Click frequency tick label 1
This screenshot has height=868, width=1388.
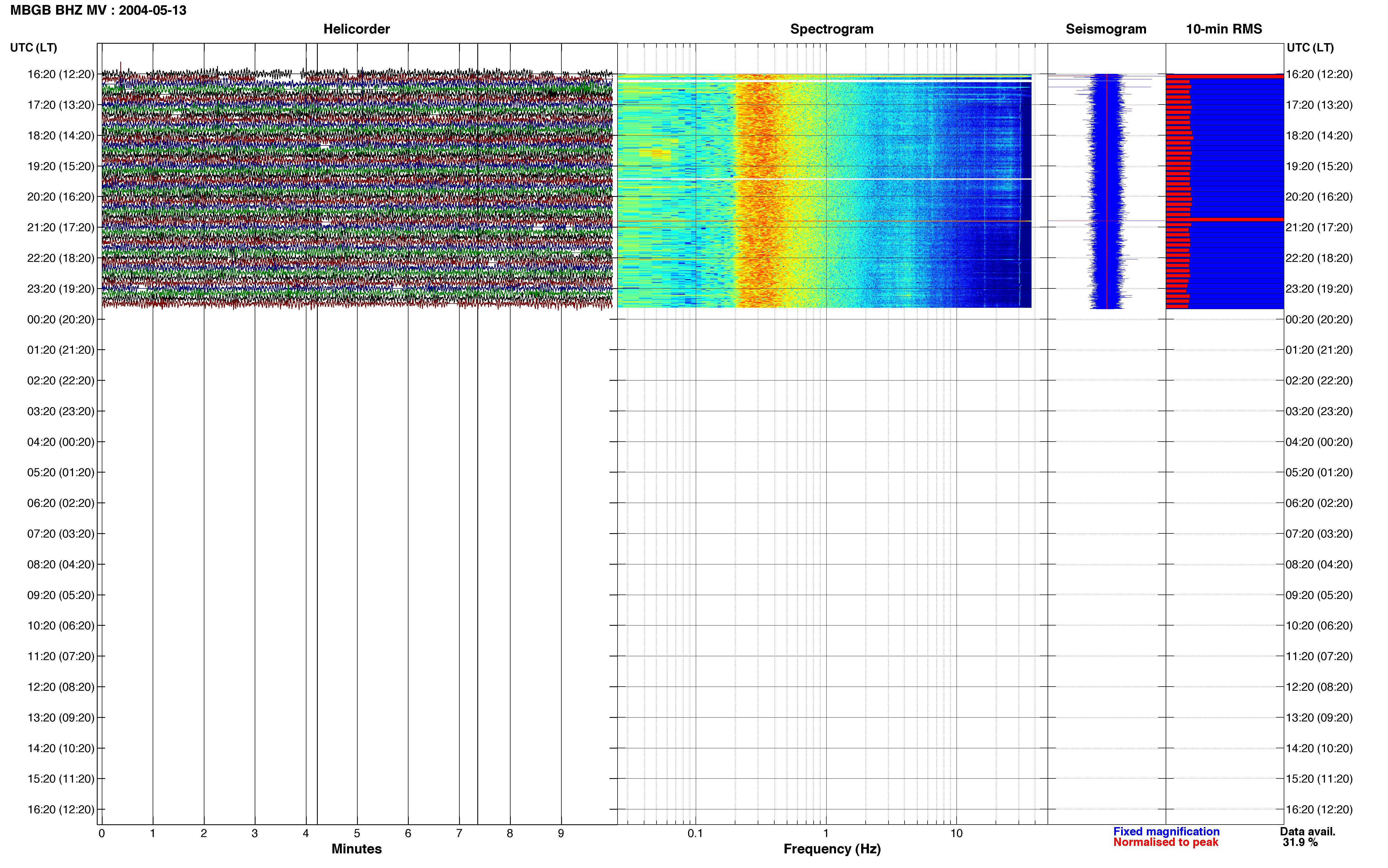click(826, 833)
